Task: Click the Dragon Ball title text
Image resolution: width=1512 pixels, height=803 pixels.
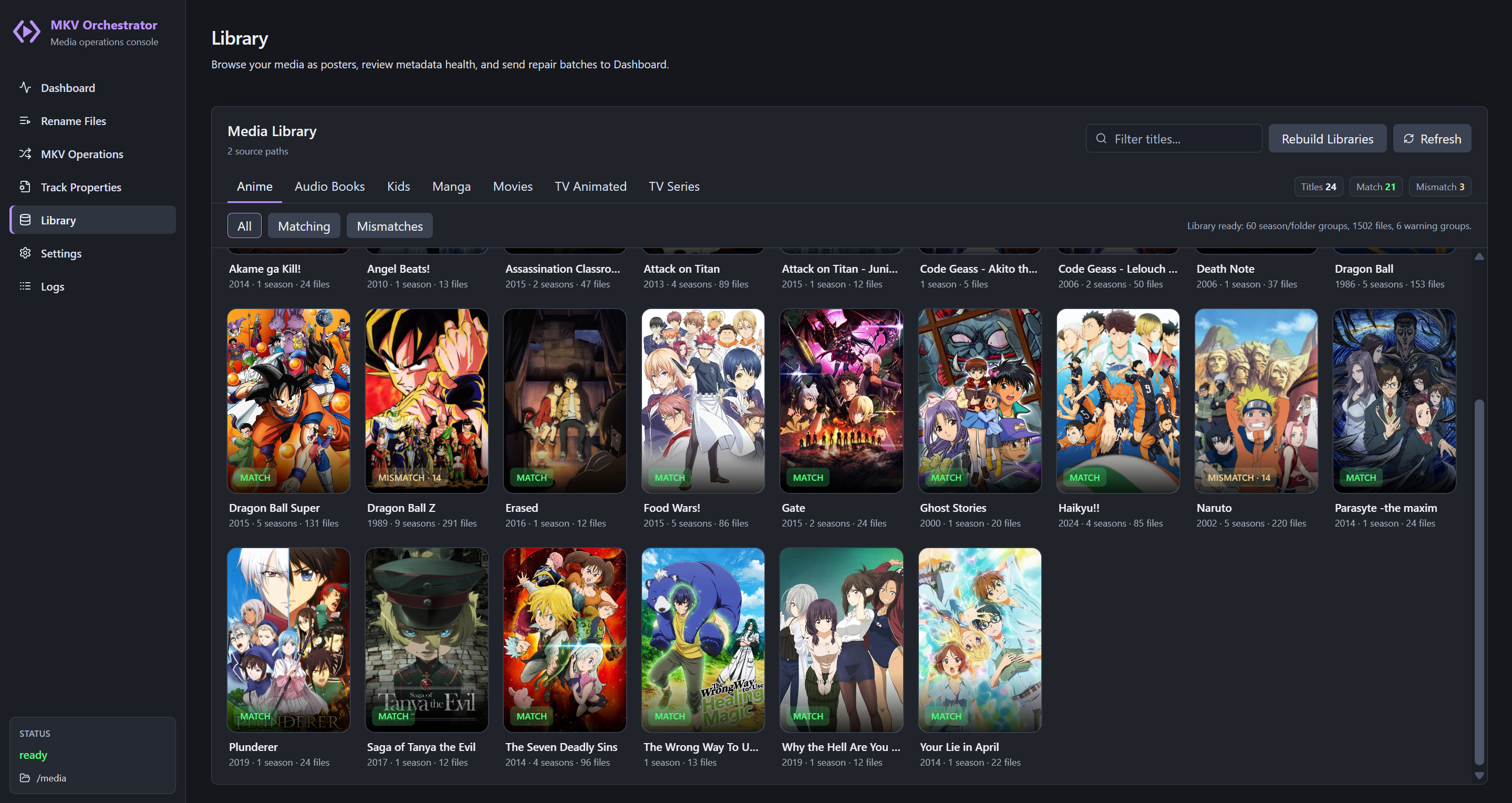Action: tap(1363, 269)
